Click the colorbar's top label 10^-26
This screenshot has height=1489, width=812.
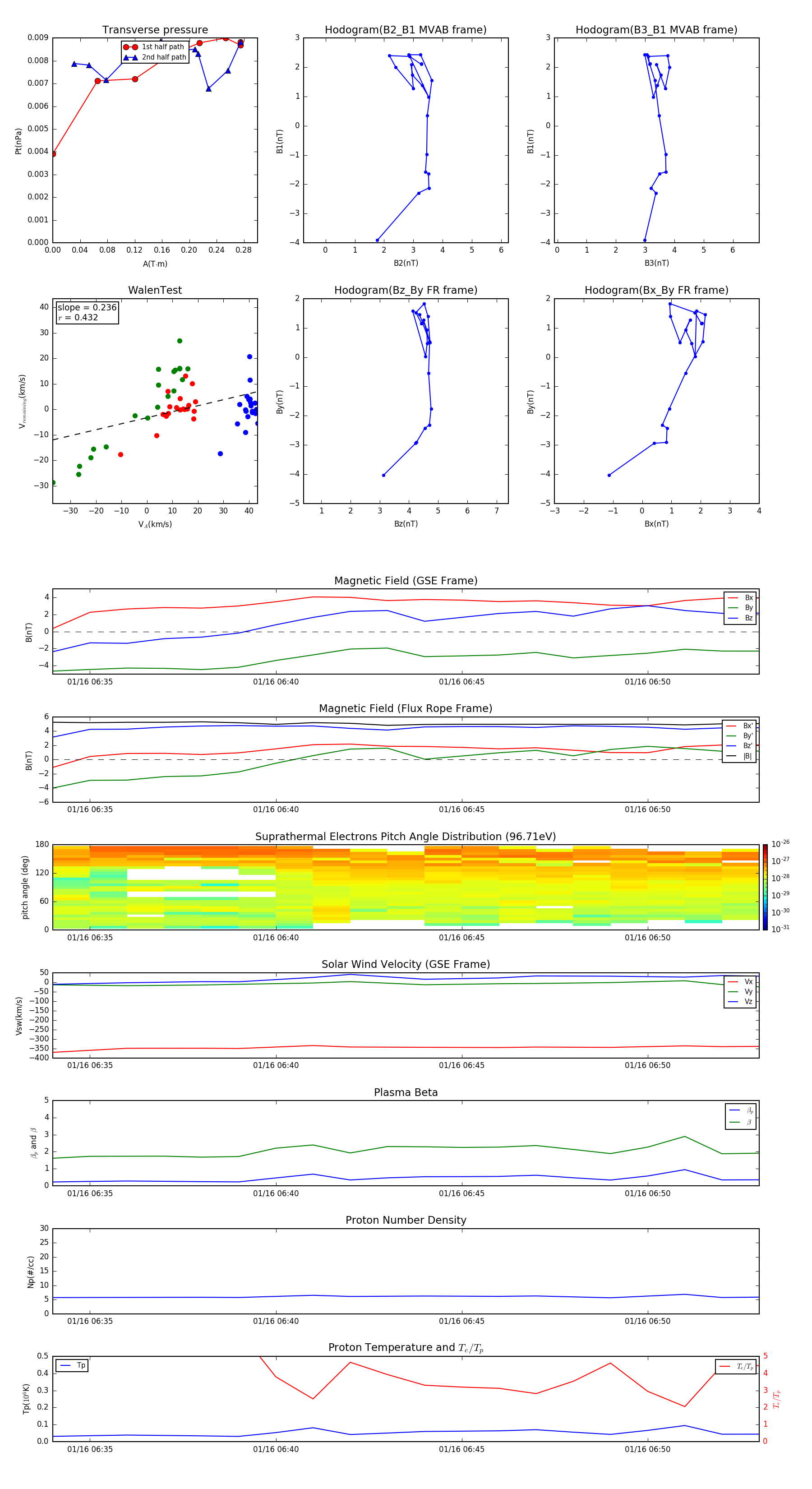(780, 844)
